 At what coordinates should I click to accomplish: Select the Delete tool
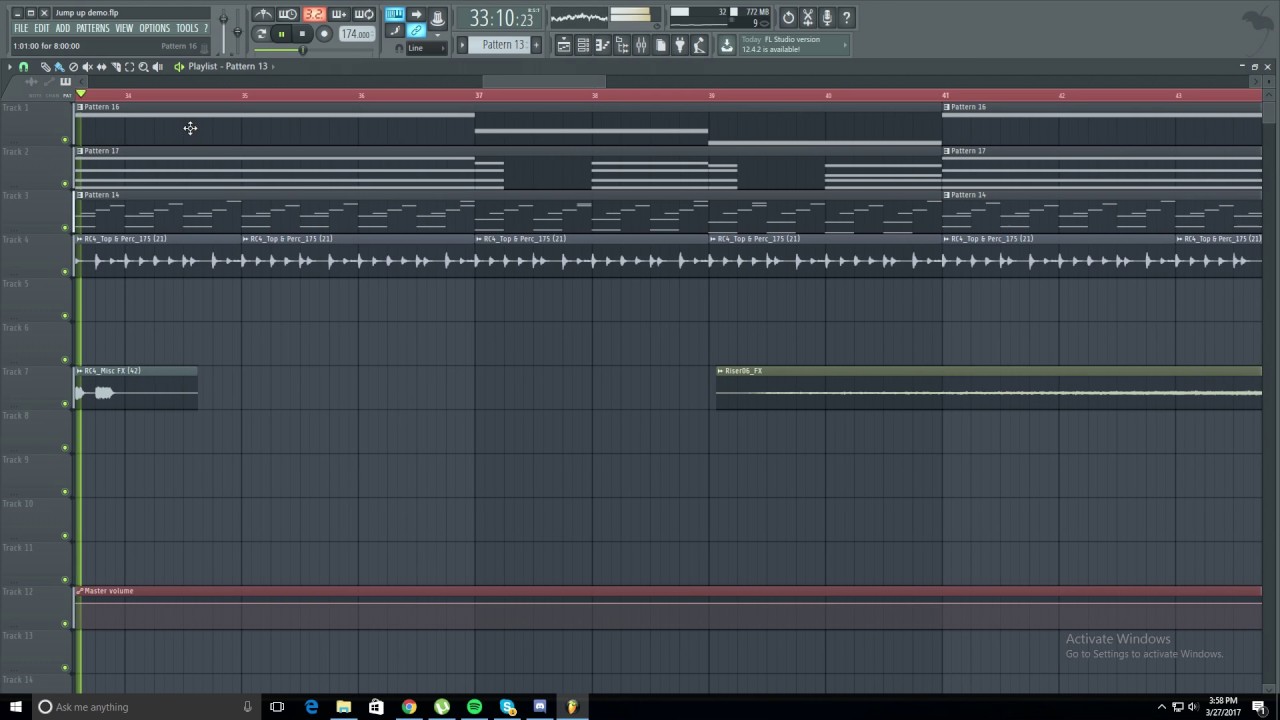[73, 66]
